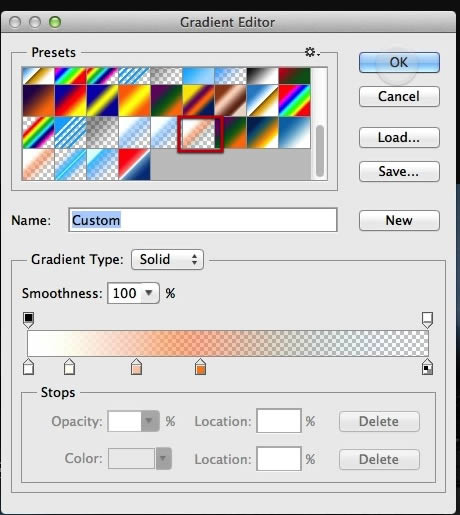Select the black opacity stop on left
This screenshot has width=460, height=515.
tap(29, 320)
